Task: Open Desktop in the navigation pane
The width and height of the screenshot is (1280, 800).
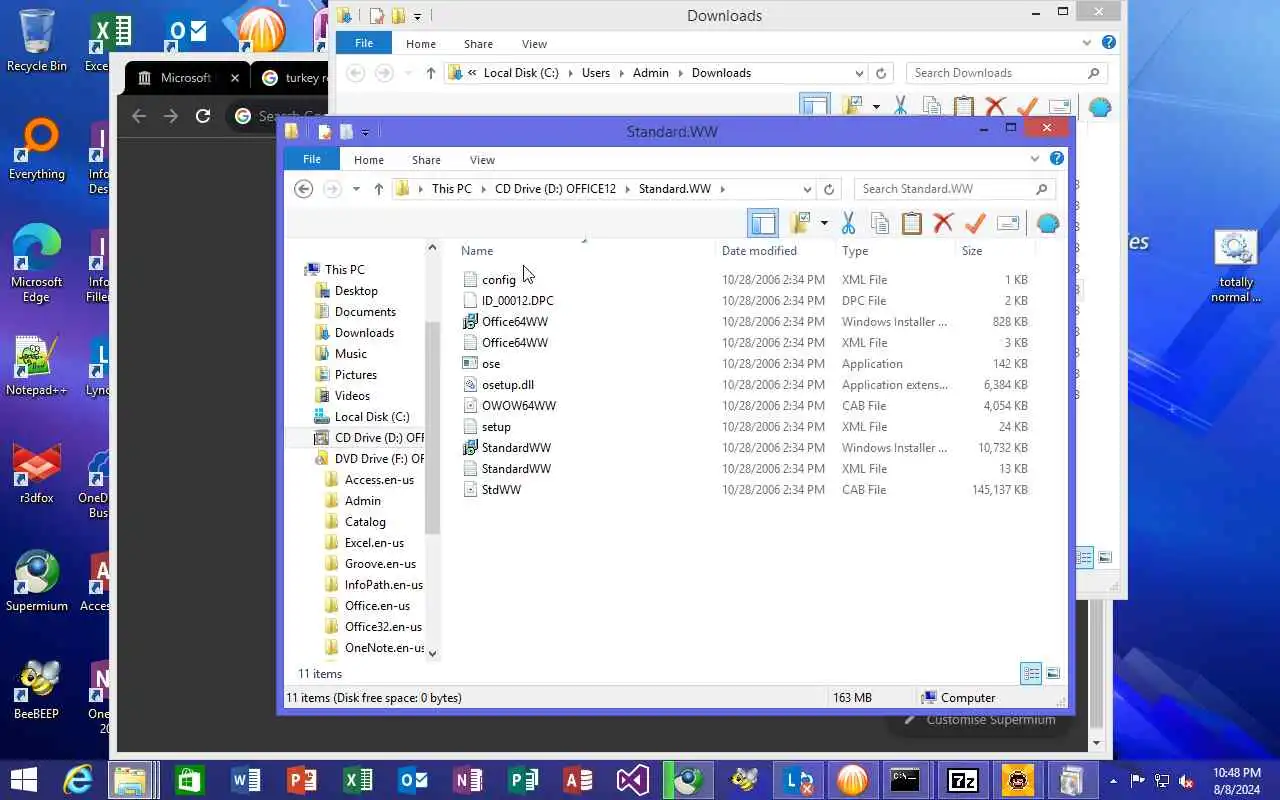Action: (356, 291)
